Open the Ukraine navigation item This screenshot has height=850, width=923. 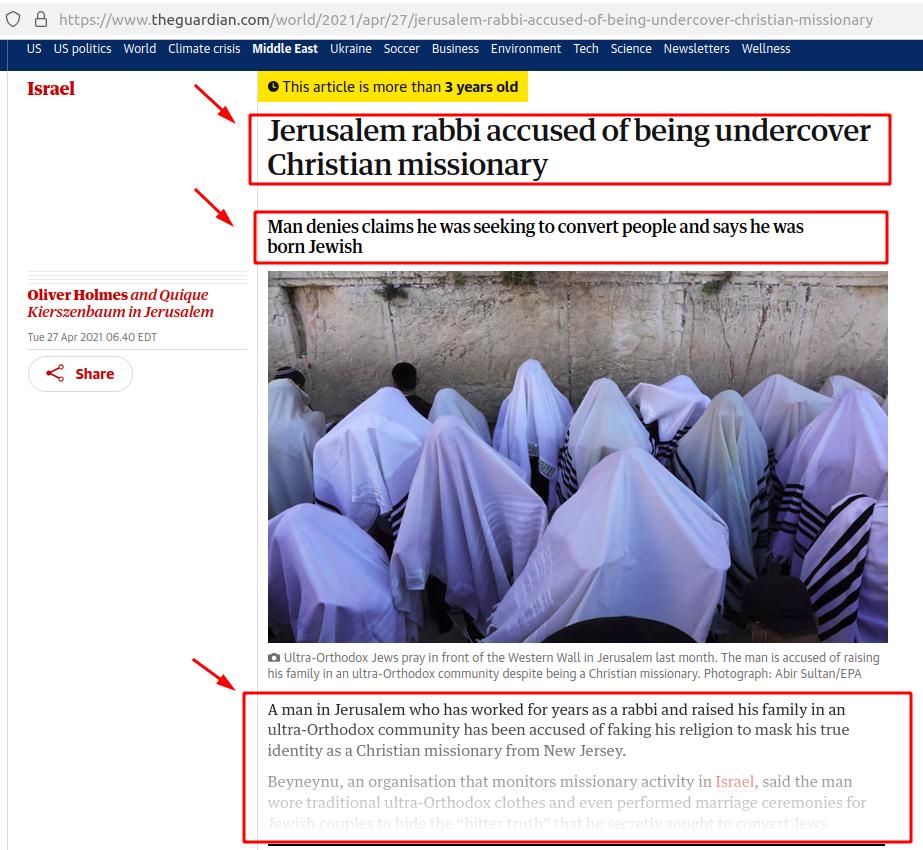(x=351, y=49)
